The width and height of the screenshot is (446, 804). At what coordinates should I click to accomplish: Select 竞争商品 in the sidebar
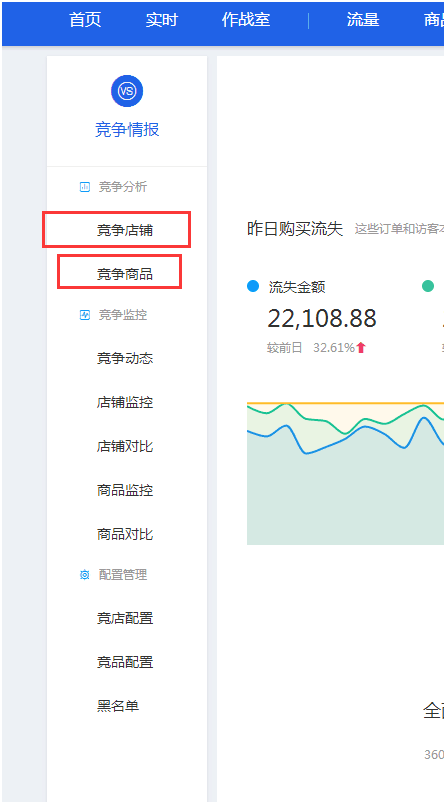[125, 274]
